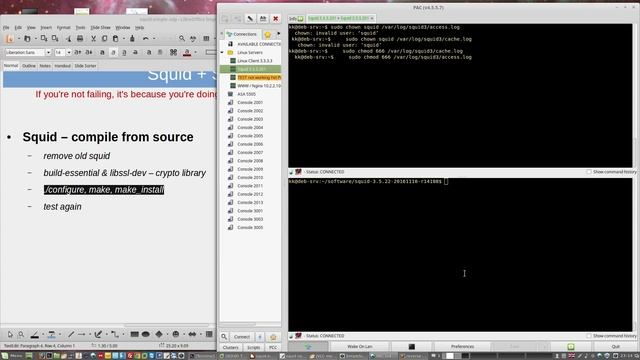The width and height of the screenshot is (640, 360).
Task: Open the Slide Show menu
Action: click(100, 27)
